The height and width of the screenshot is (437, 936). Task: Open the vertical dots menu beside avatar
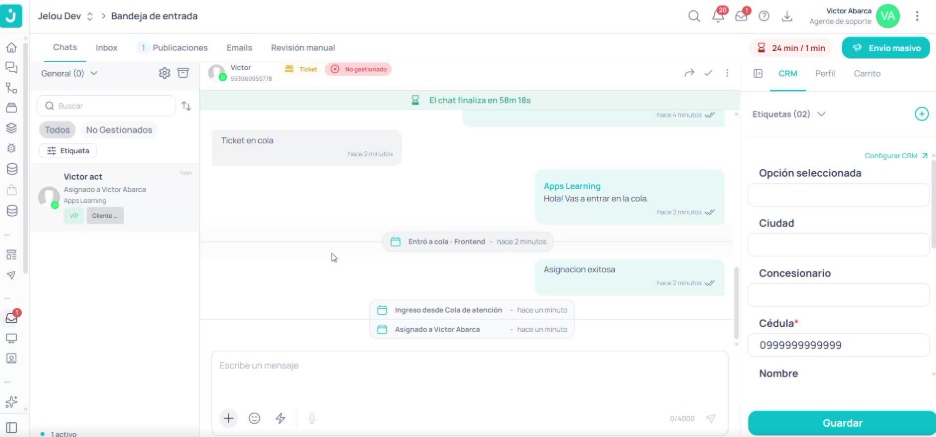[917, 16]
